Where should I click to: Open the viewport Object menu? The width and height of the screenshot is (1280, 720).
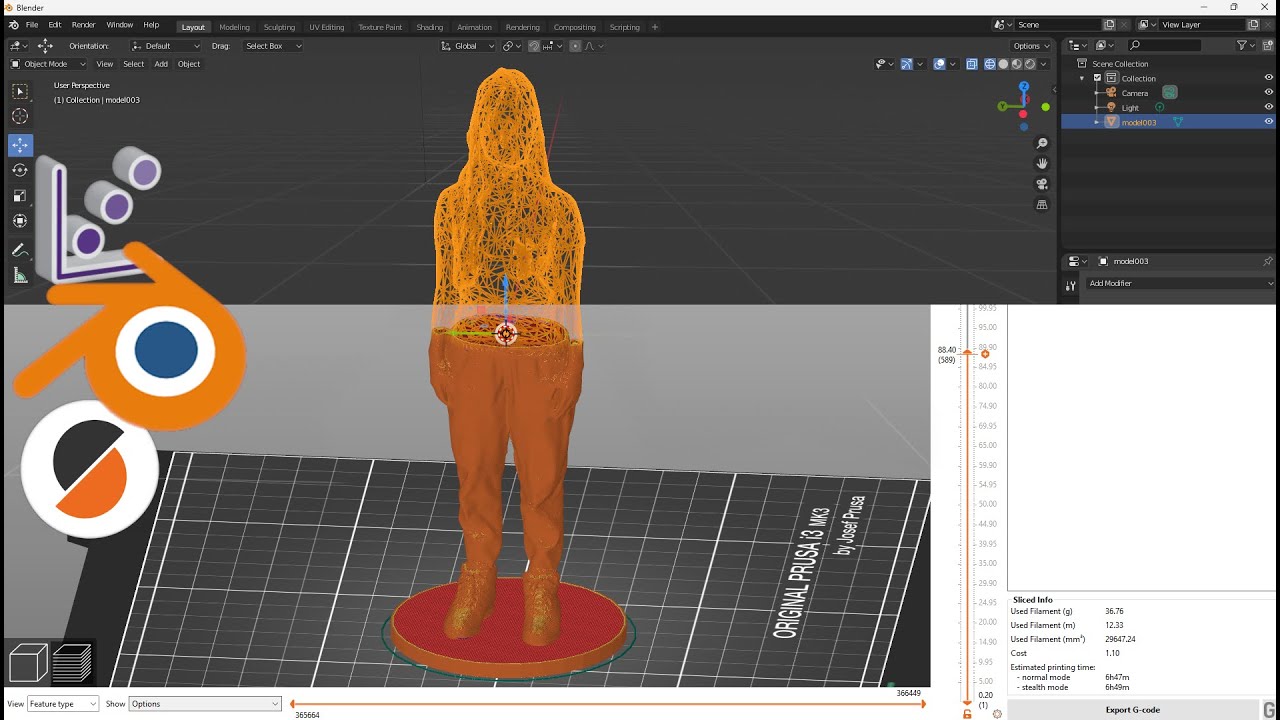point(189,64)
